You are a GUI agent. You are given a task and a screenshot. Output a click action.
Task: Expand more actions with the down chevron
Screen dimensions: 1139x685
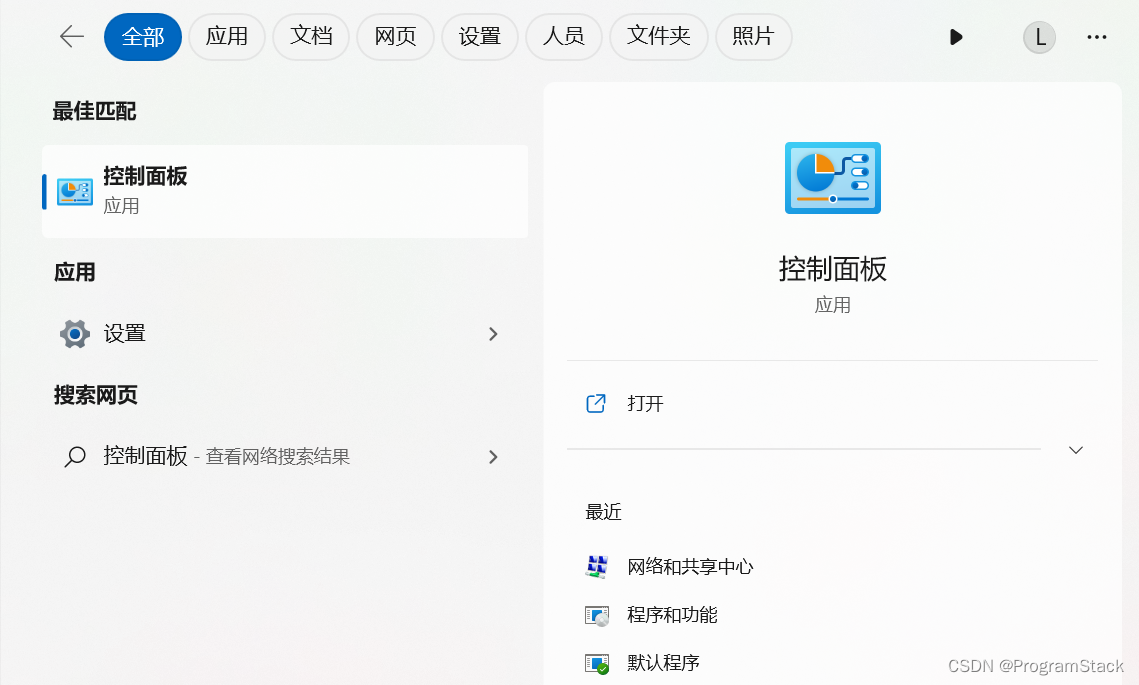point(1076,450)
